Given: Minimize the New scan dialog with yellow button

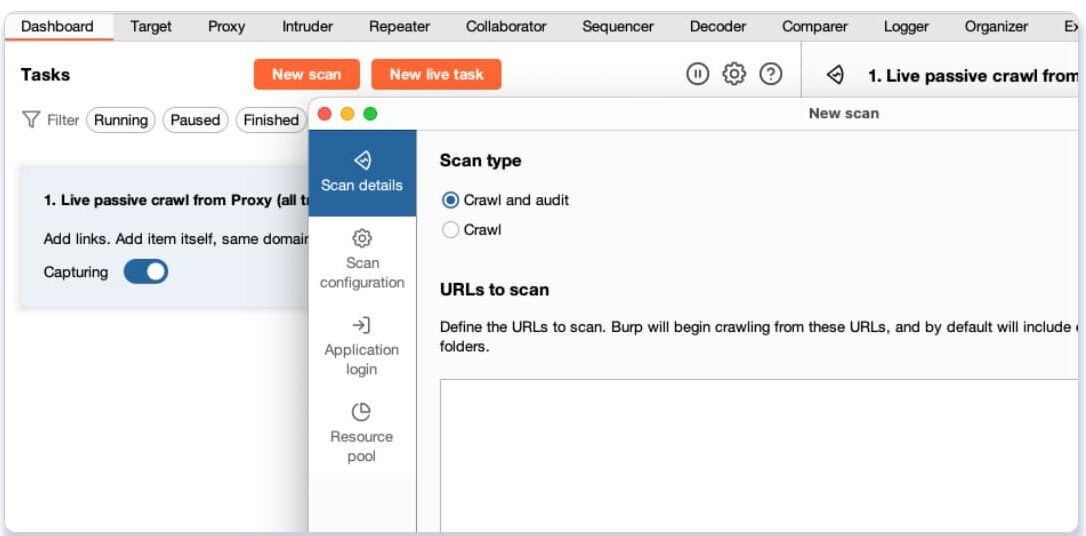Looking at the screenshot, I should [347, 114].
